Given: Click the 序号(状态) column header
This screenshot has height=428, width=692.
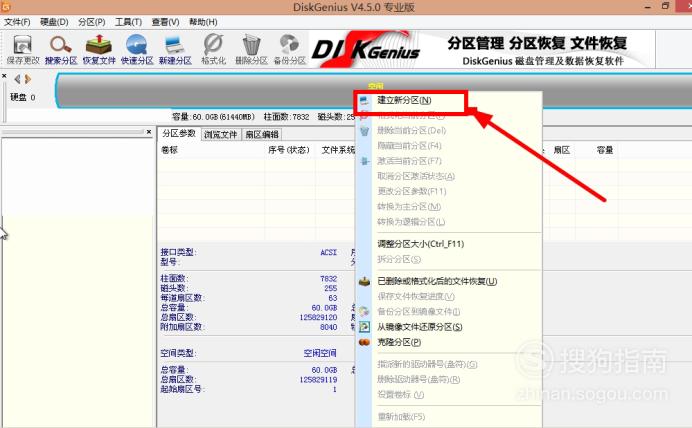Looking at the screenshot, I should pos(289,150).
